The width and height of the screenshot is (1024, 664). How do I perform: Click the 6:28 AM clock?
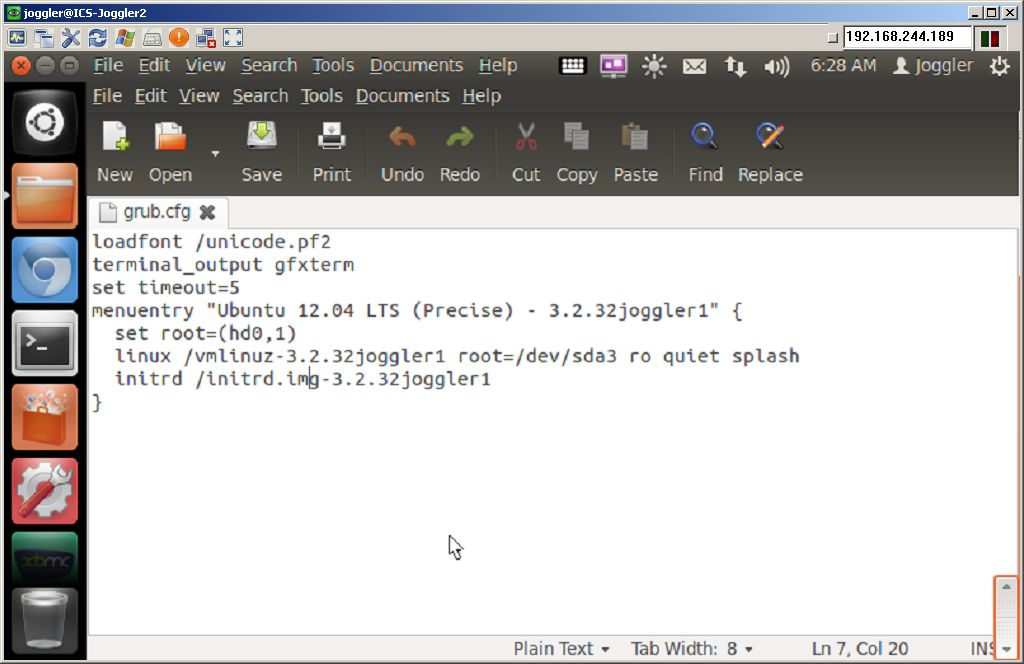pyautogui.click(x=843, y=65)
